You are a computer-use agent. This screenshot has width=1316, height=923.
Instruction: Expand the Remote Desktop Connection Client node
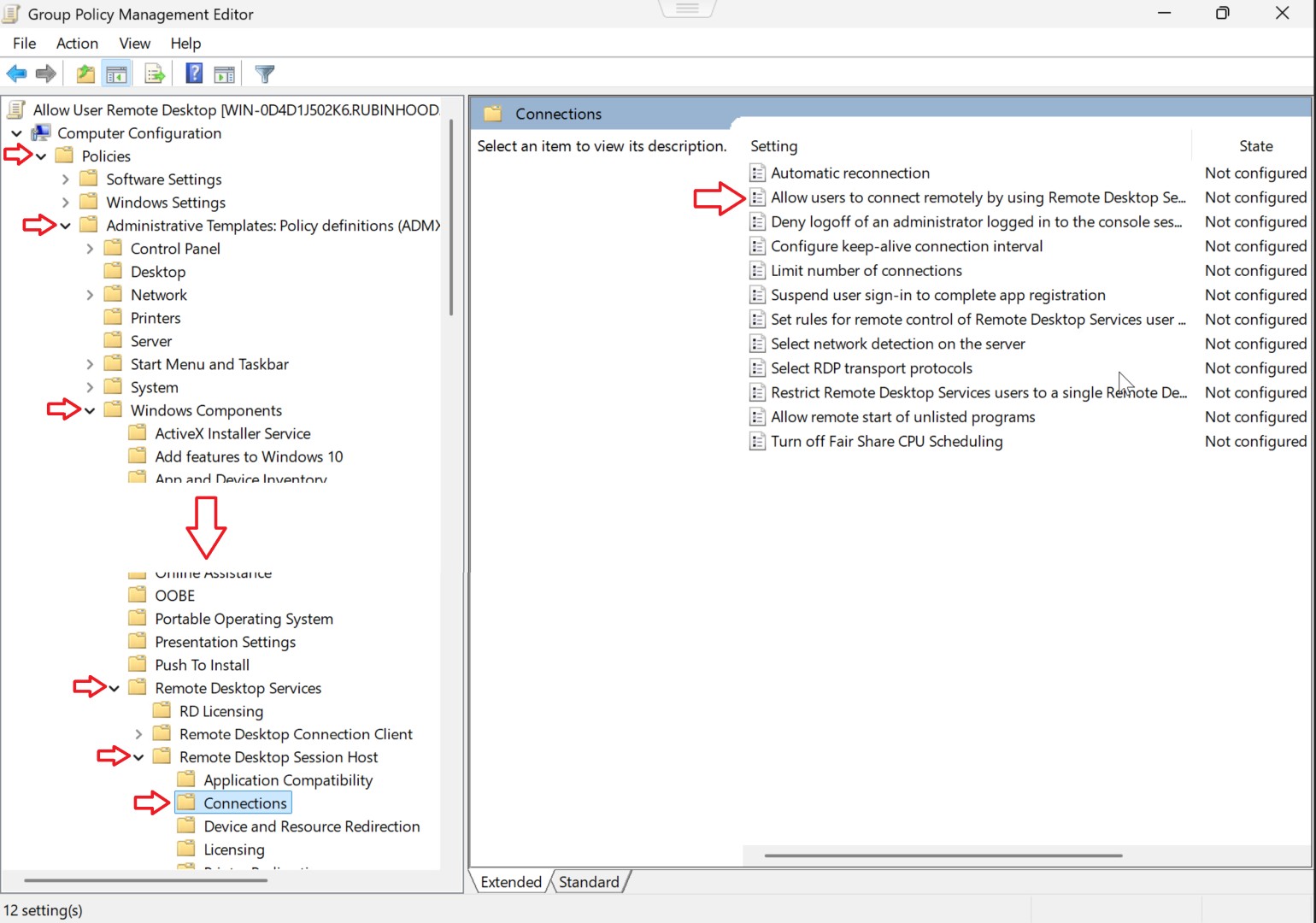pos(138,734)
